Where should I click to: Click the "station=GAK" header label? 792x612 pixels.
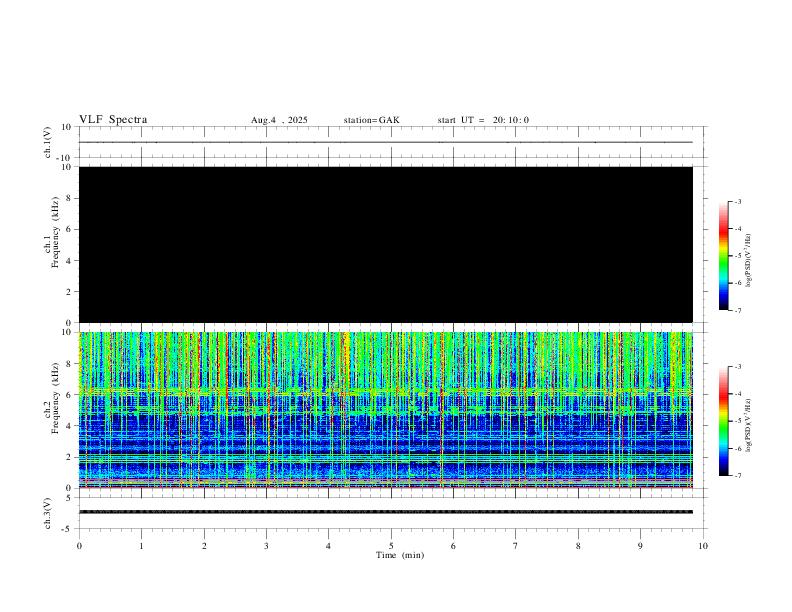[x=371, y=120]
